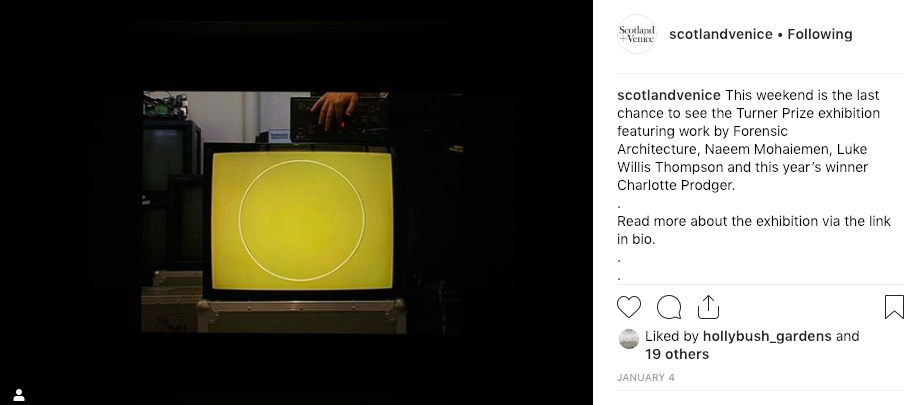Open the Scotland+Venice profile avatar
The height and width of the screenshot is (405, 922).
637,34
